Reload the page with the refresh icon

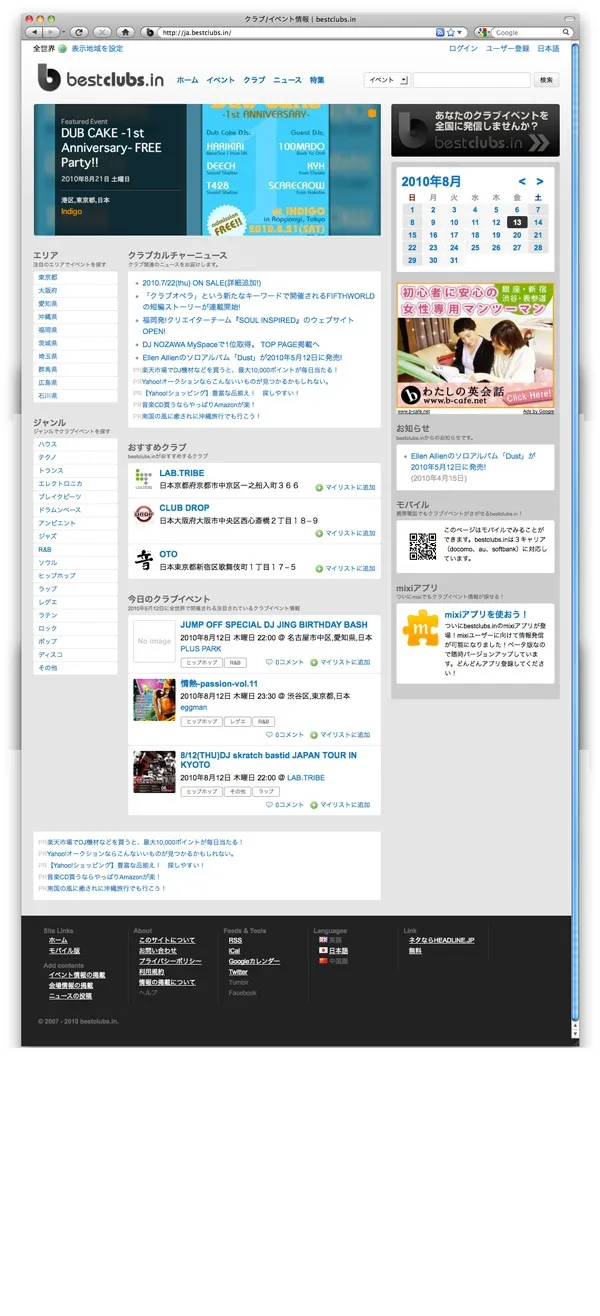78,33
